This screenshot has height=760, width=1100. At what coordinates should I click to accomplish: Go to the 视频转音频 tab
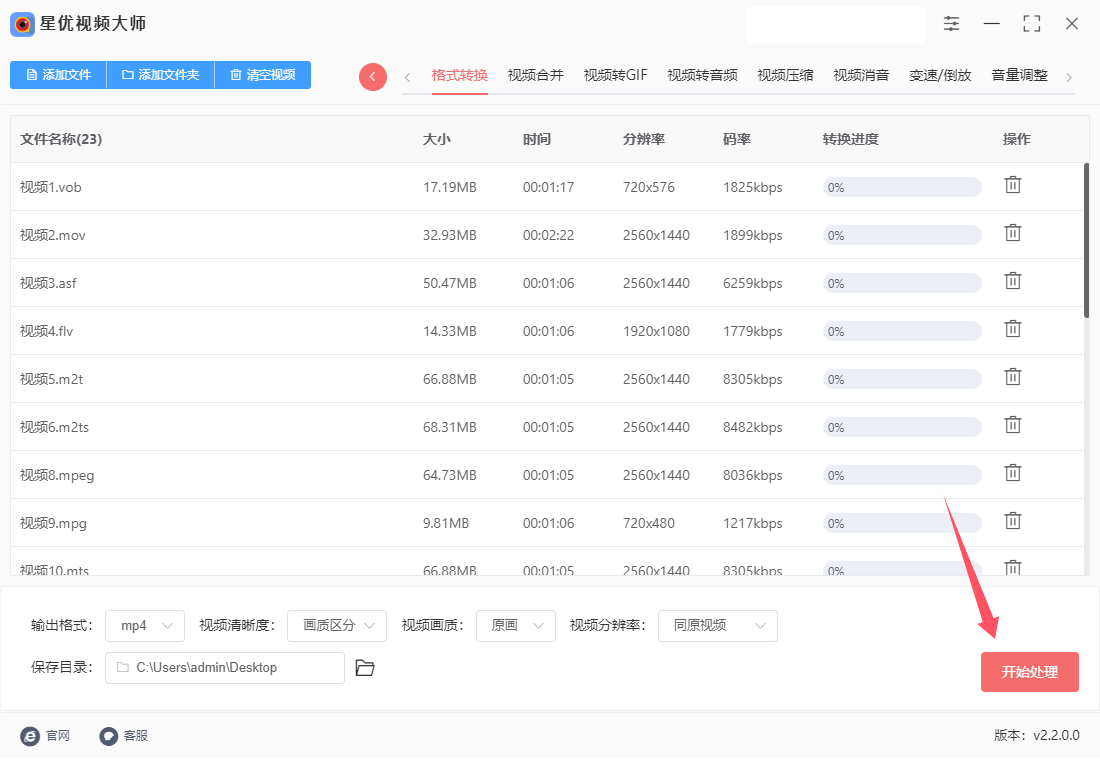click(702, 75)
